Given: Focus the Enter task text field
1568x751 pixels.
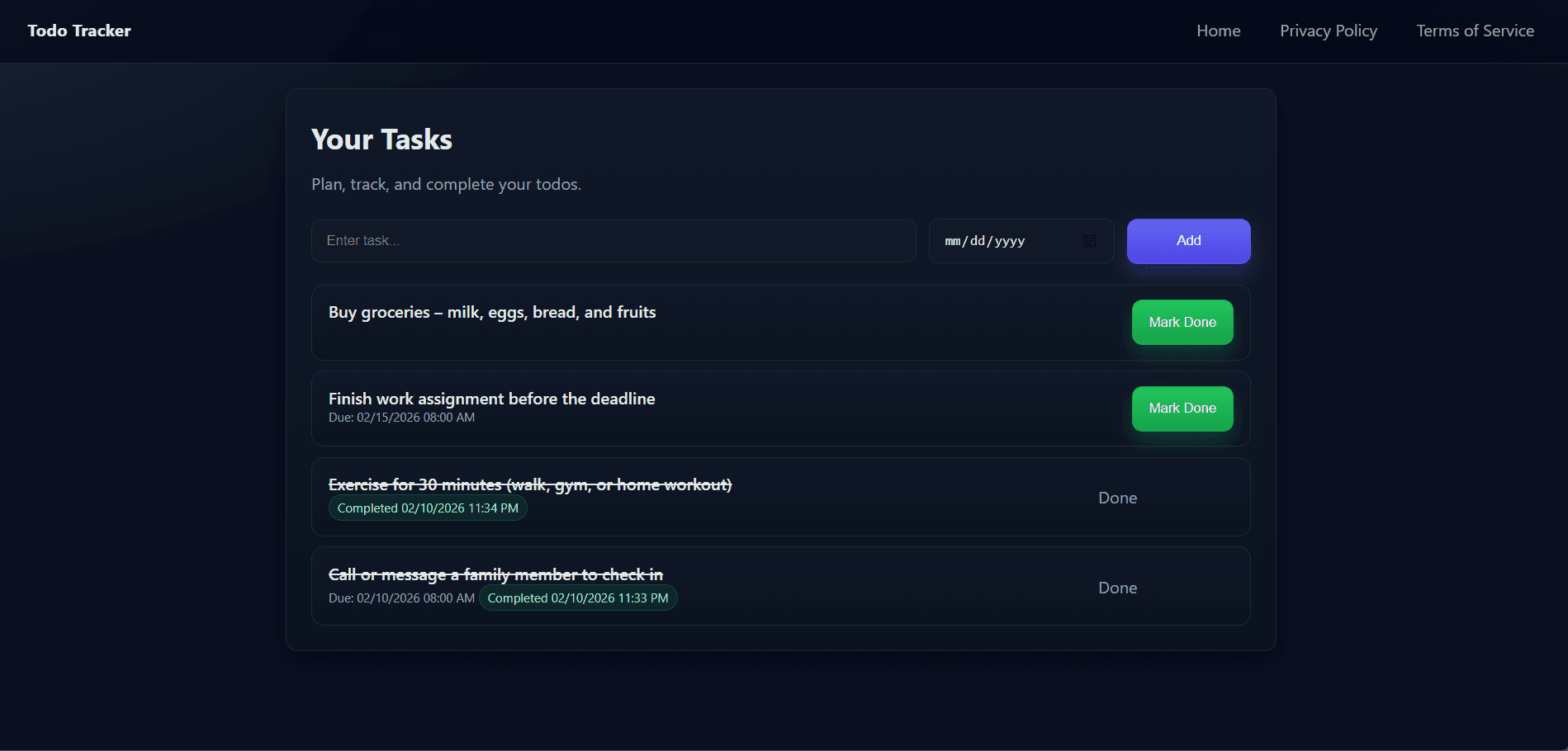Looking at the screenshot, I should [x=613, y=241].
